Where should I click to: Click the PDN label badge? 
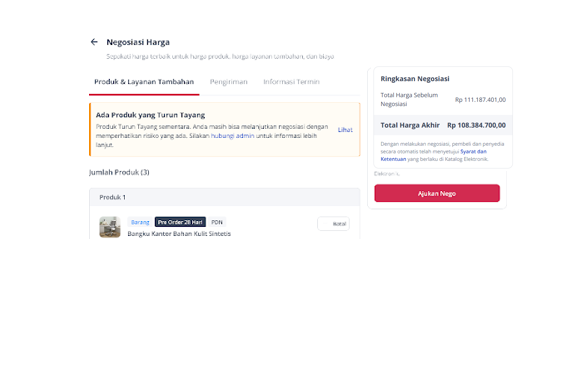tap(217, 222)
